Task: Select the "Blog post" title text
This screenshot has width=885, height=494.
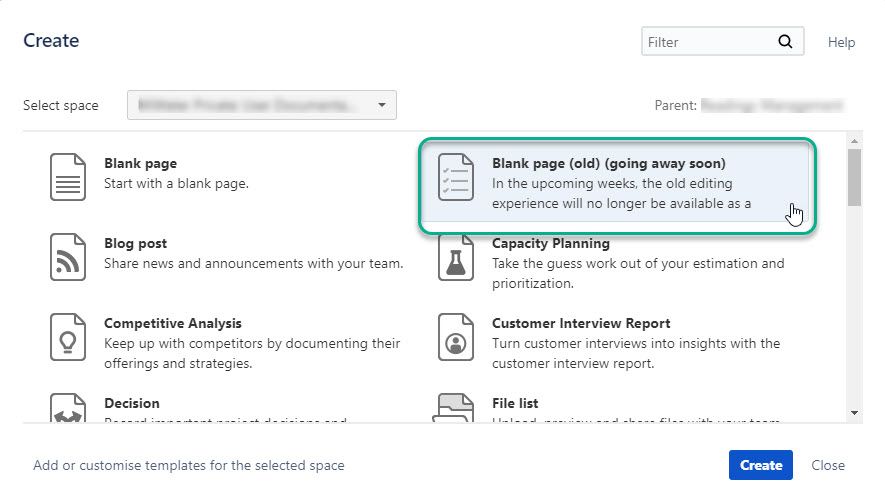Action: (135, 244)
